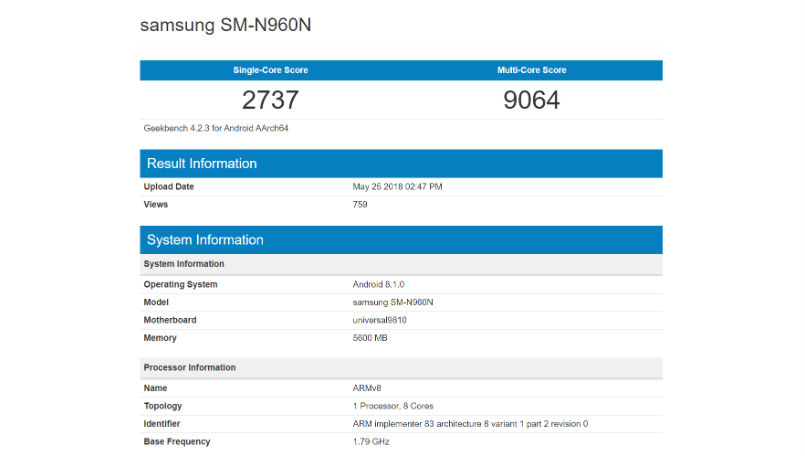
Task: Click the multi-core score value 9064
Action: pyautogui.click(x=531, y=100)
